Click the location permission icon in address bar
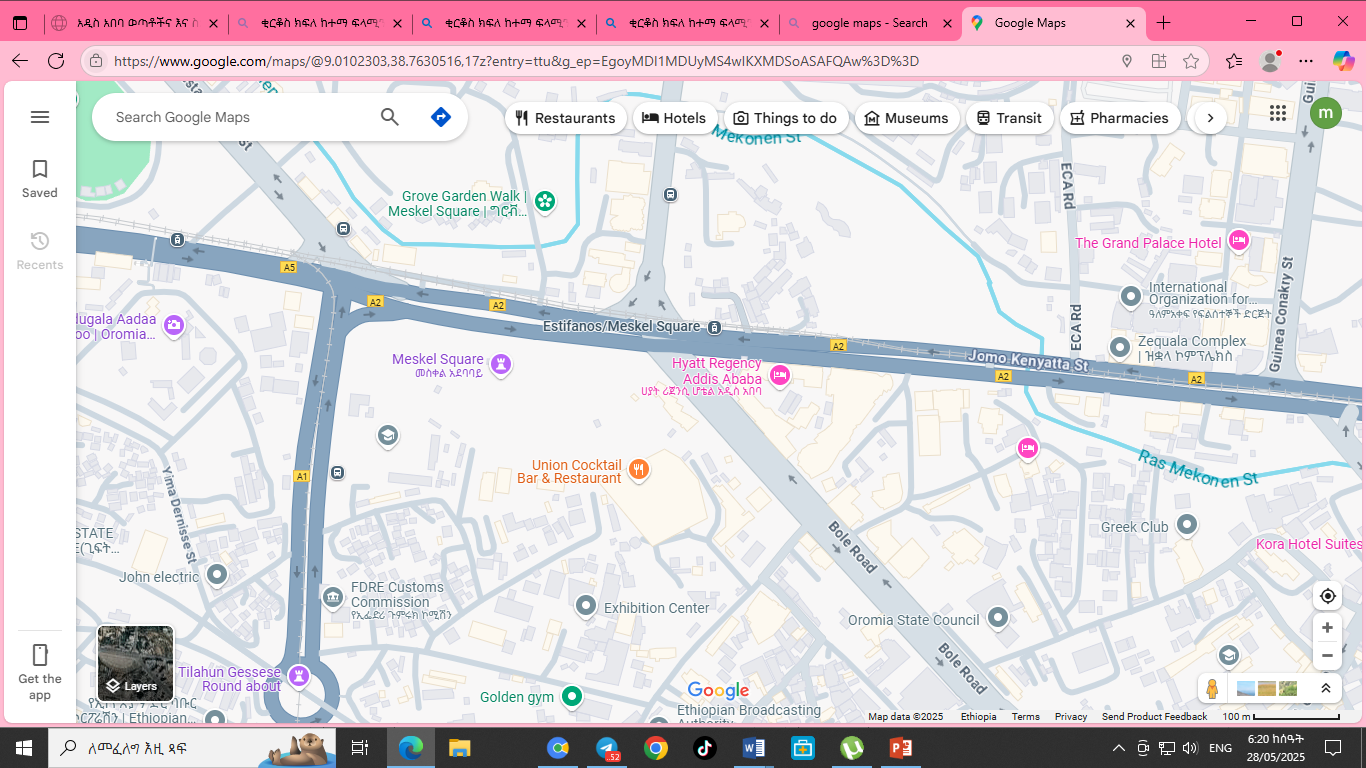This screenshot has height=768, width=1366. (1127, 61)
